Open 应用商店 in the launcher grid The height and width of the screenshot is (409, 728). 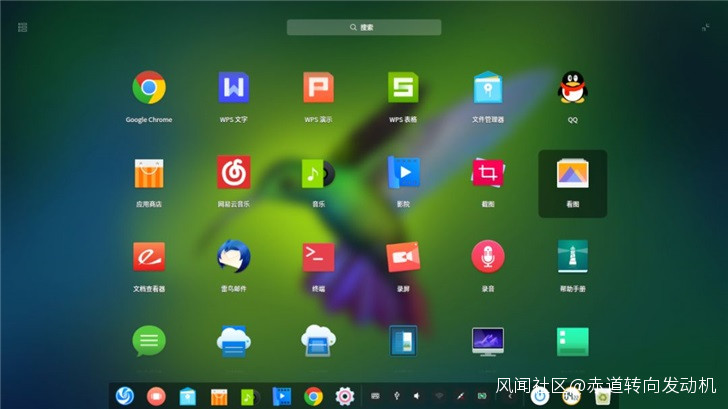pos(149,173)
